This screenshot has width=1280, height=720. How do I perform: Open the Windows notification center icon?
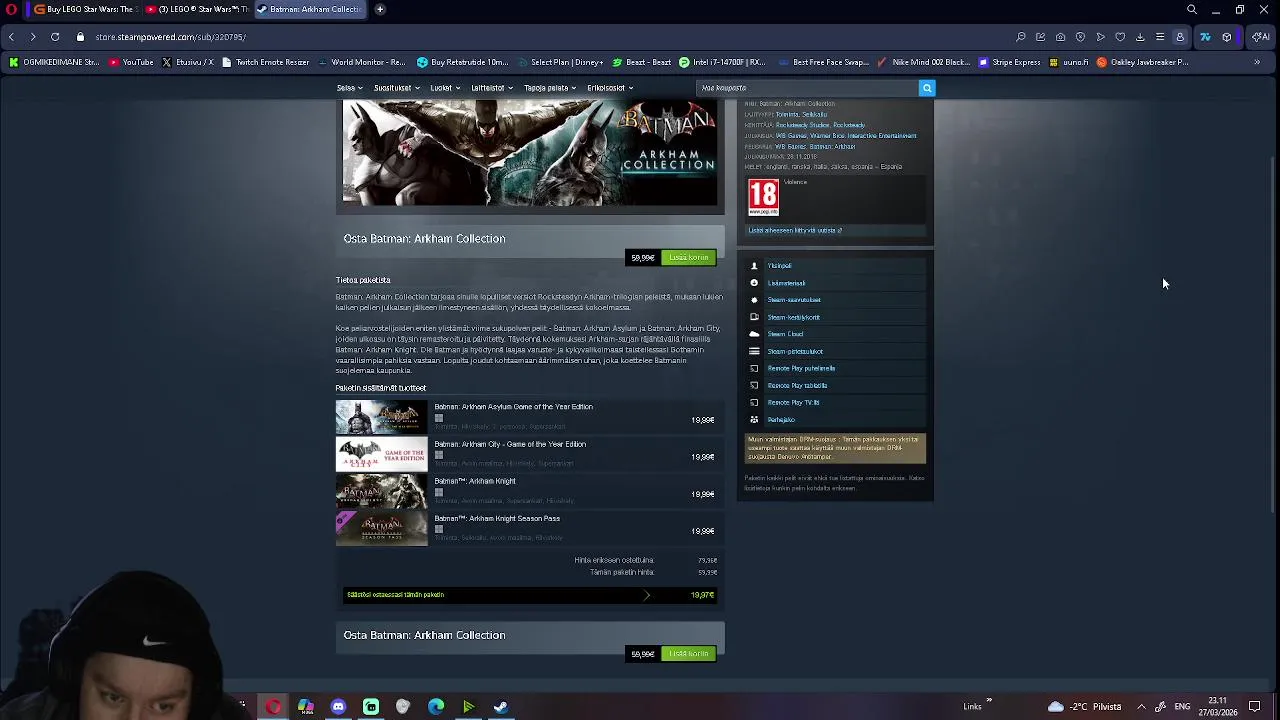pos(1255,707)
